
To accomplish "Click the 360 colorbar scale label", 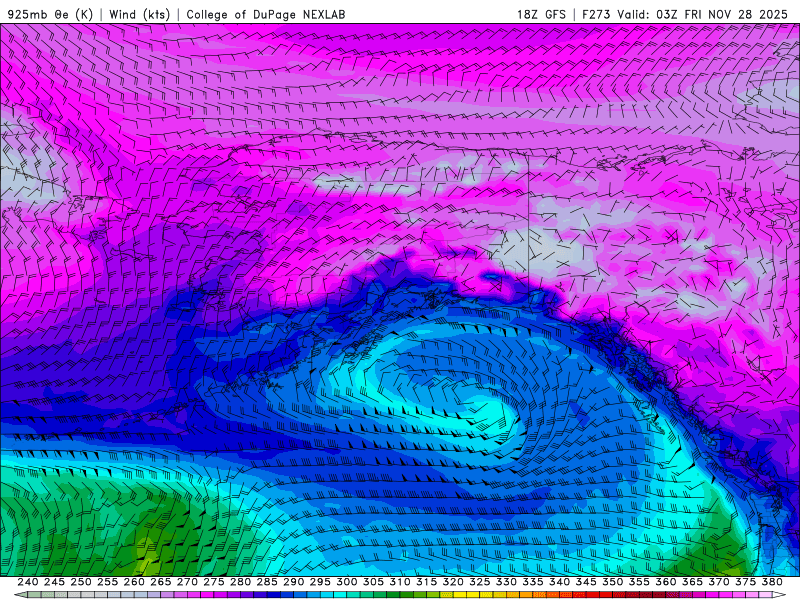I will point(666,582).
